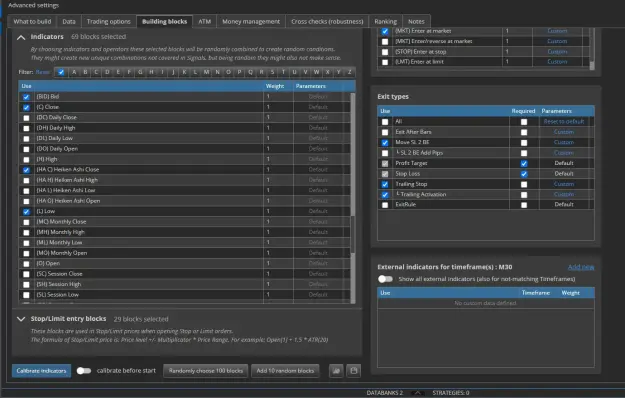The image size is (625, 398).
Task: Filter indicators by letter H
Action: point(151,72)
